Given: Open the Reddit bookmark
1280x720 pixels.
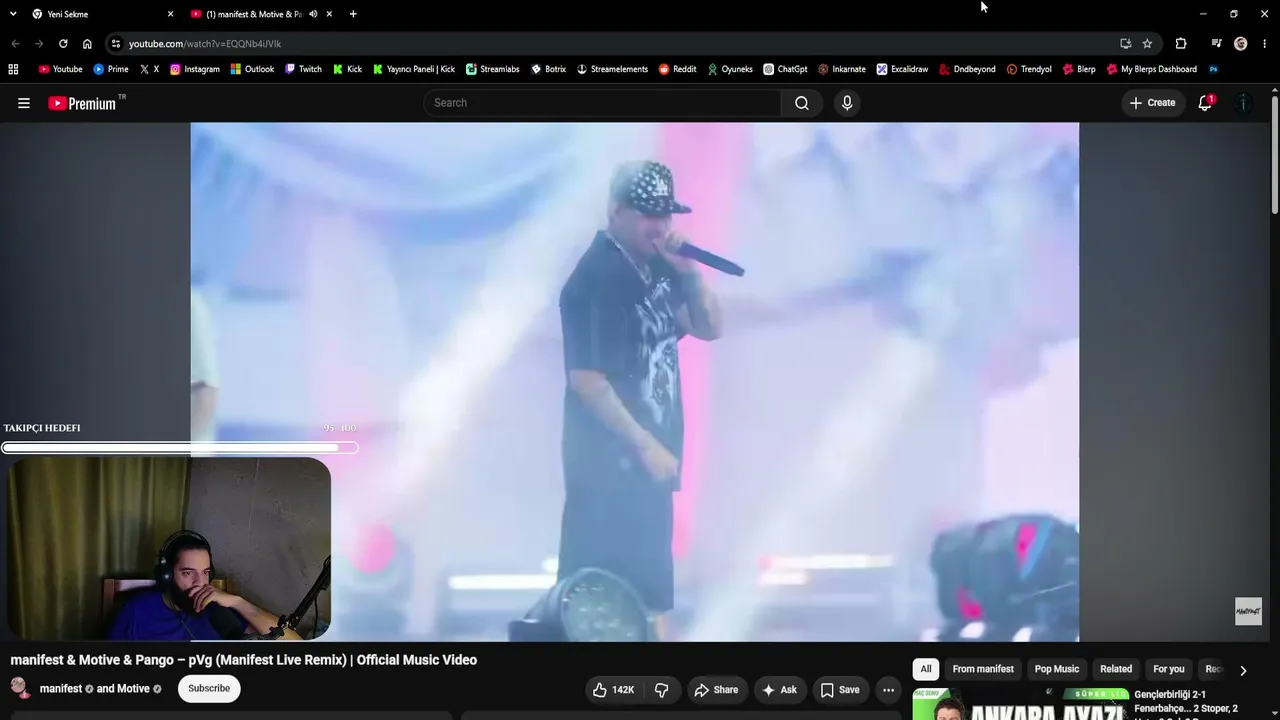Looking at the screenshot, I should [x=677, y=69].
